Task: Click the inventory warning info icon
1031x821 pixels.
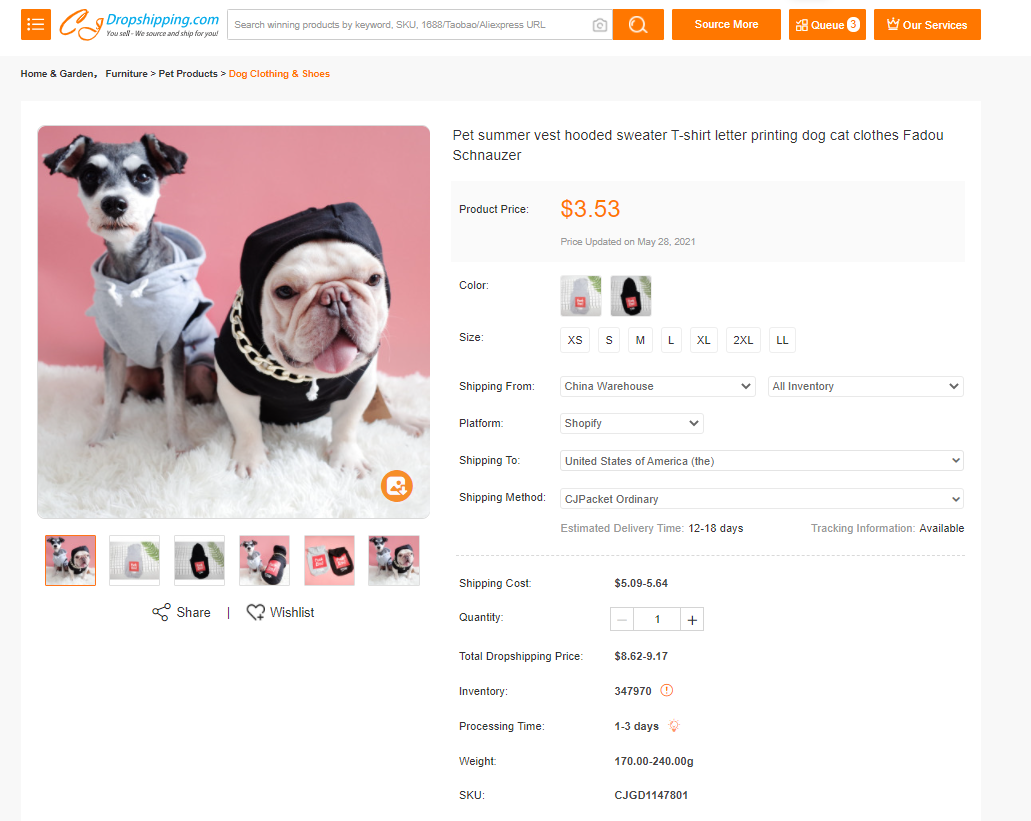Action: pos(667,691)
